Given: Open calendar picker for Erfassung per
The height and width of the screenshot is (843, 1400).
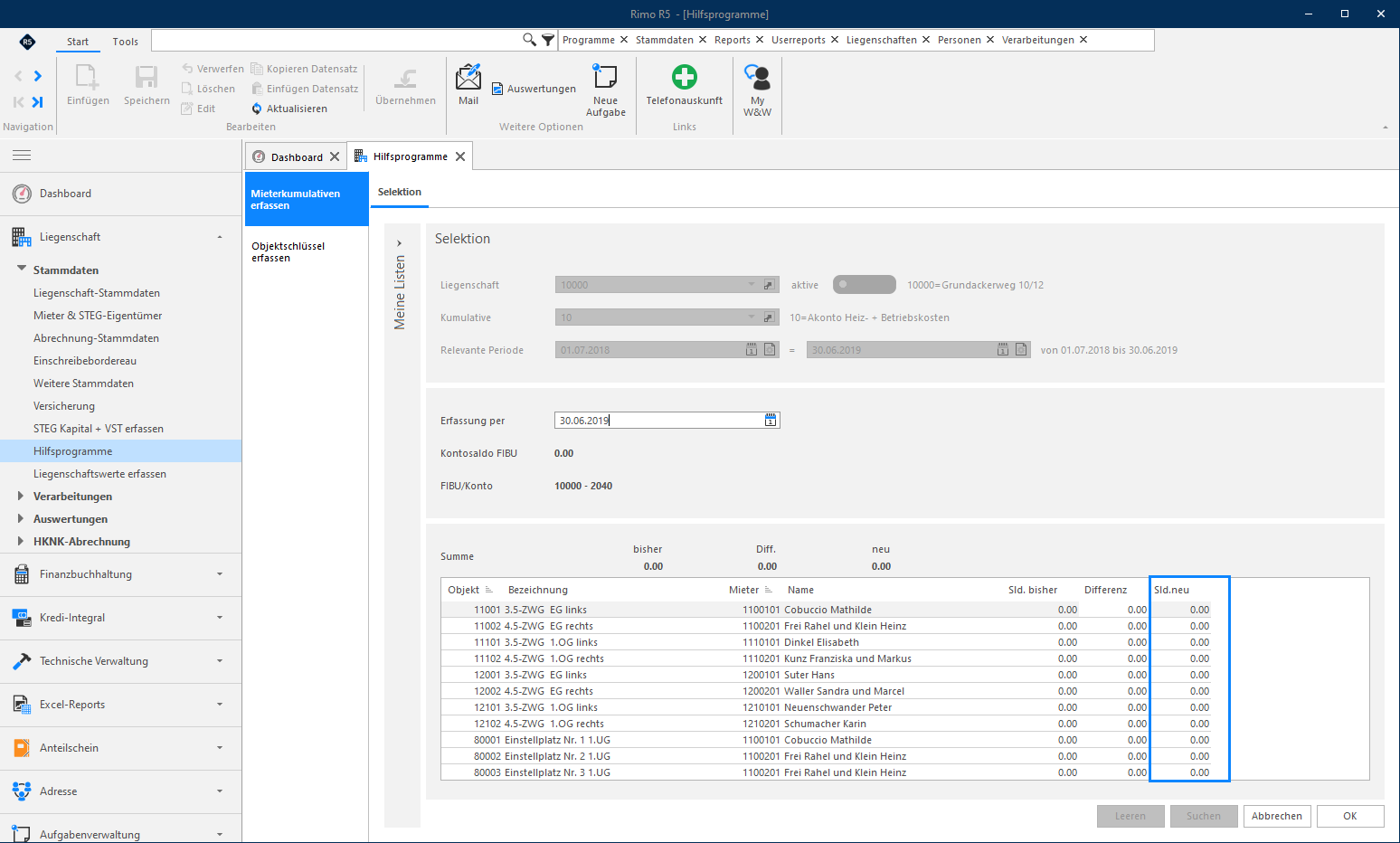Looking at the screenshot, I should [x=771, y=421].
